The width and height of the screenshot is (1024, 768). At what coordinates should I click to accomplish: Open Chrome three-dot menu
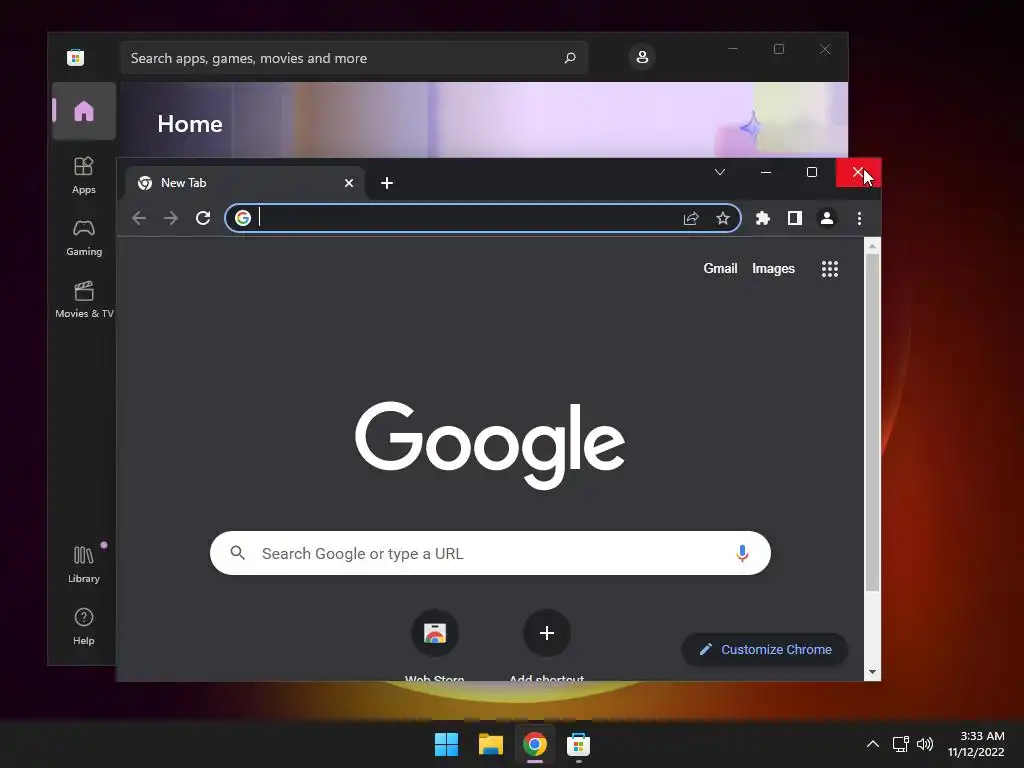(859, 218)
